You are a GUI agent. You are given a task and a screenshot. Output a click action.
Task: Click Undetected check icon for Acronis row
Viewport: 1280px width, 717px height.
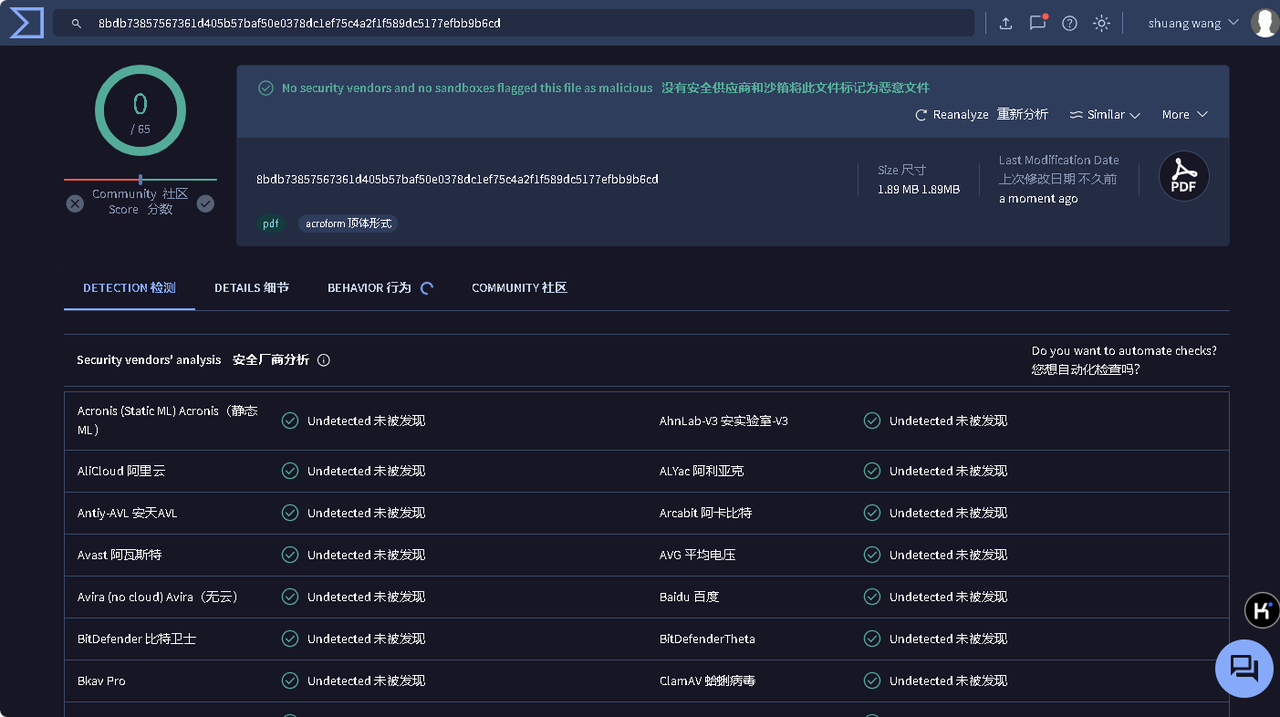290,421
